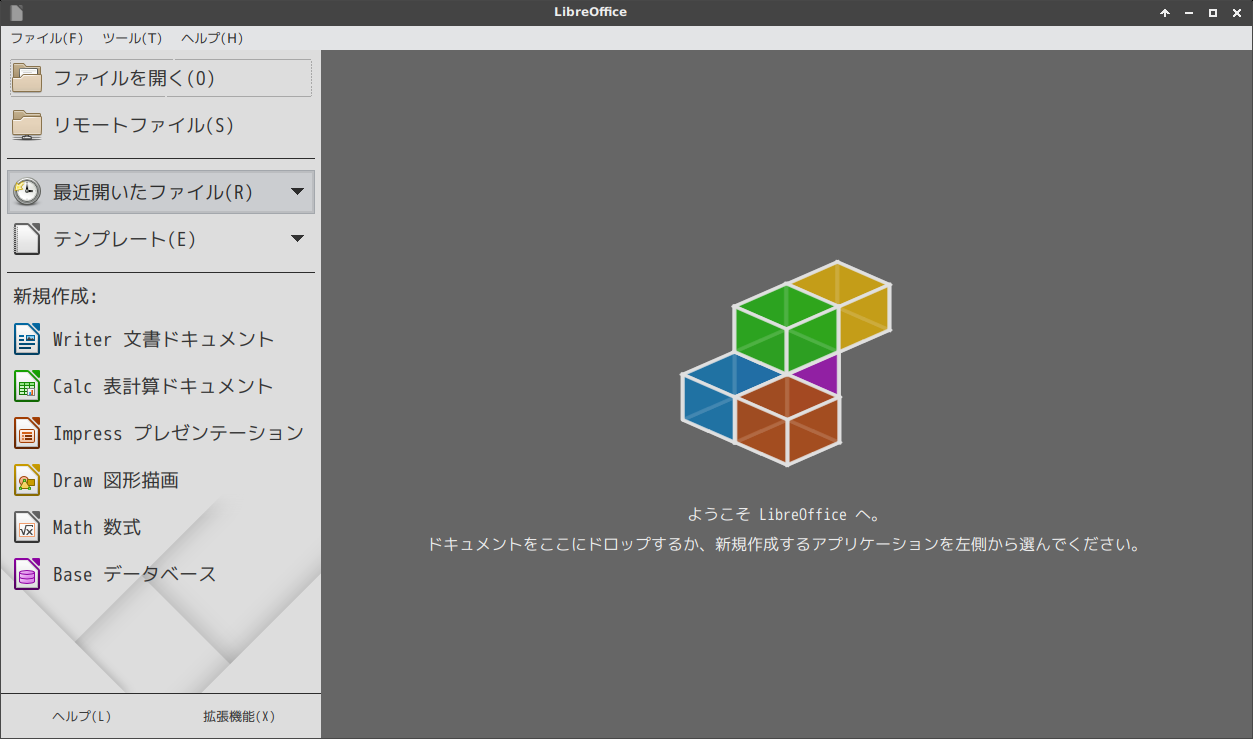Show テンプレート(E) list
Viewport: 1253px width, 739px height.
(x=161, y=239)
